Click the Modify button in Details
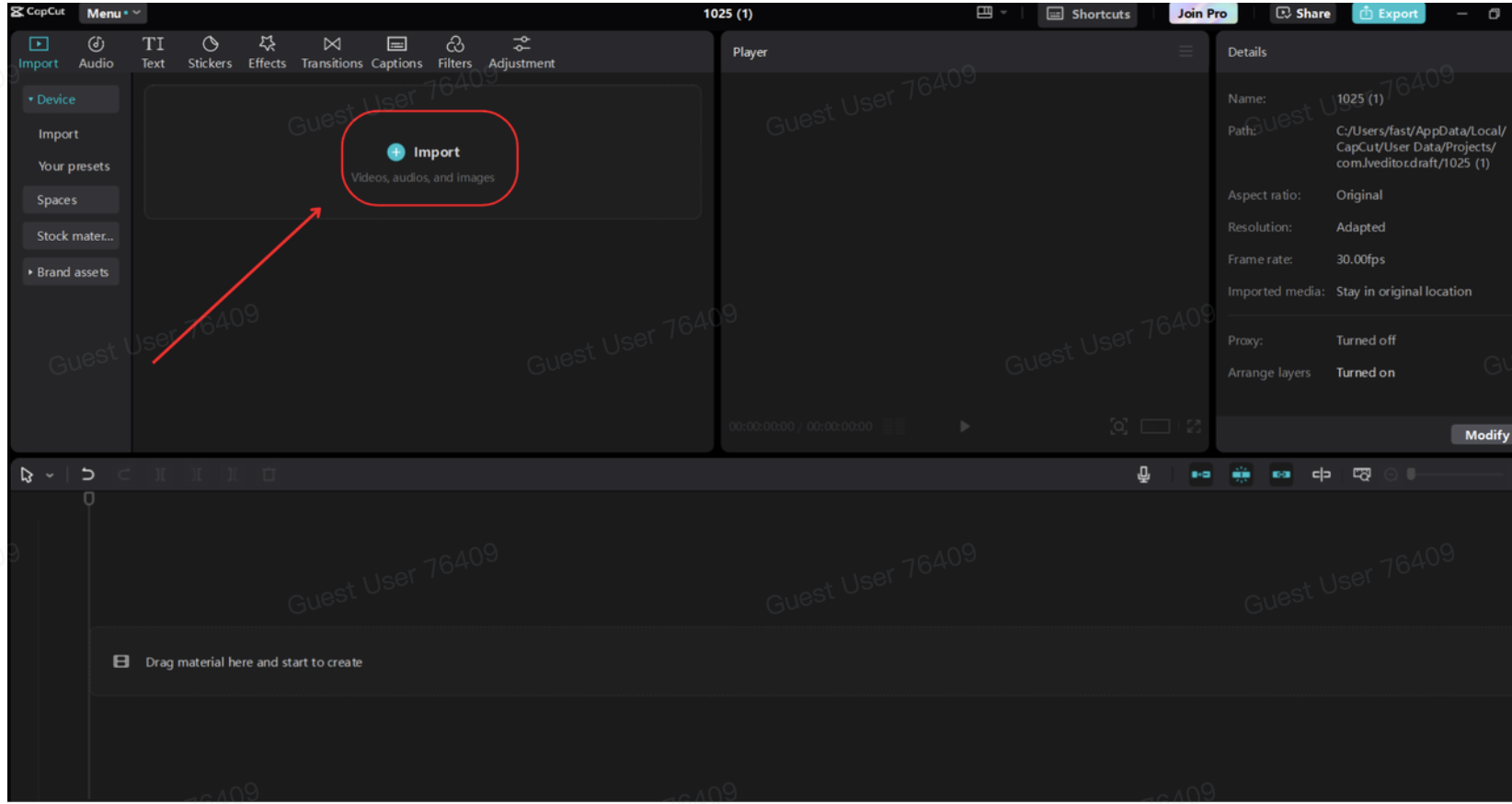The height and width of the screenshot is (804, 1512). [x=1484, y=435]
